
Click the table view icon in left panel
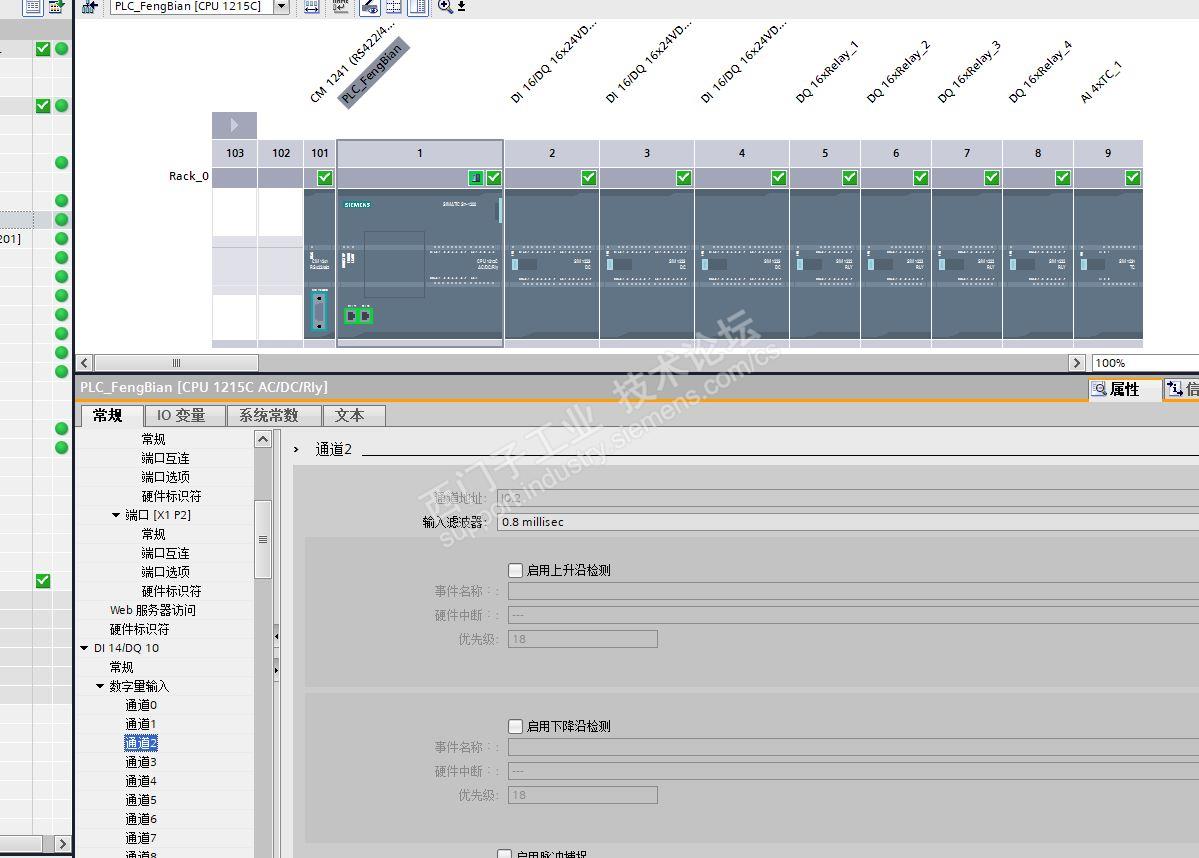tap(33, 7)
